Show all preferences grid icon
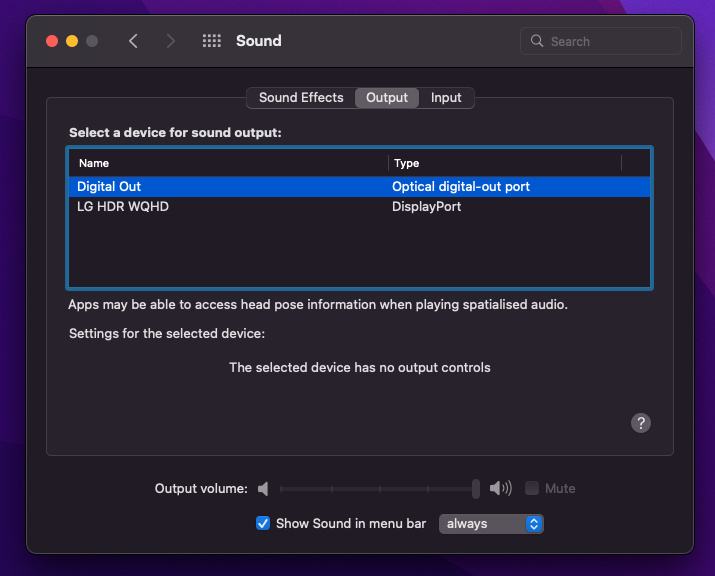 coord(211,41)
